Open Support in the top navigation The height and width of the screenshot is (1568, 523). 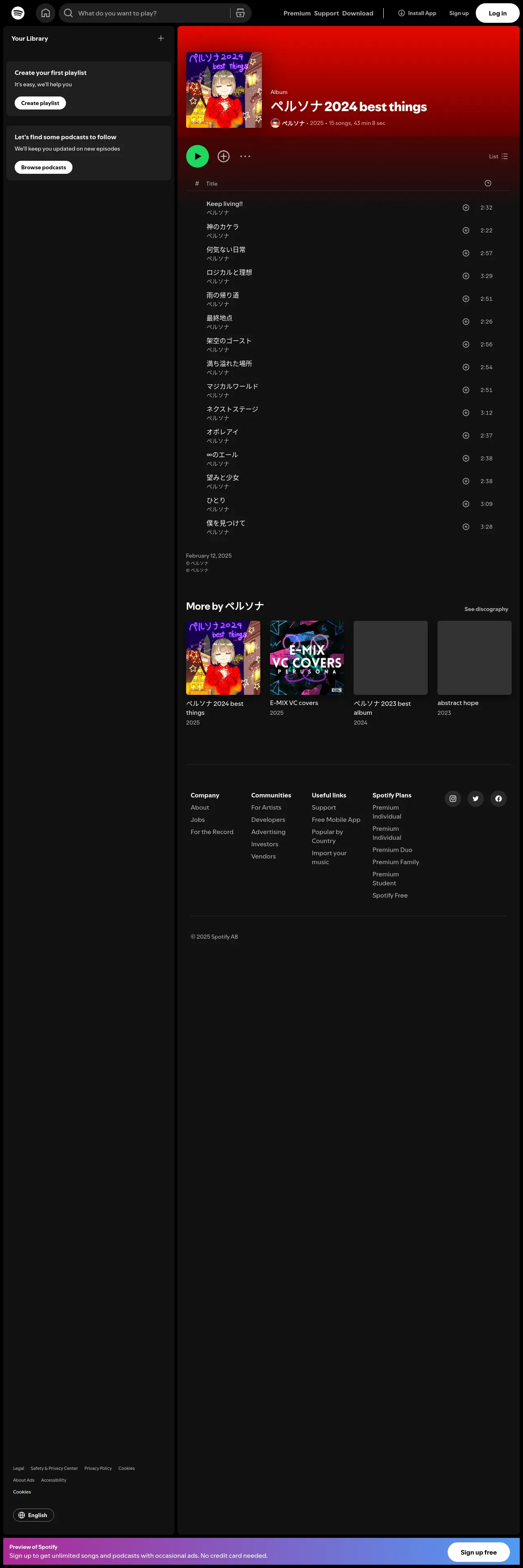point(326,13)
